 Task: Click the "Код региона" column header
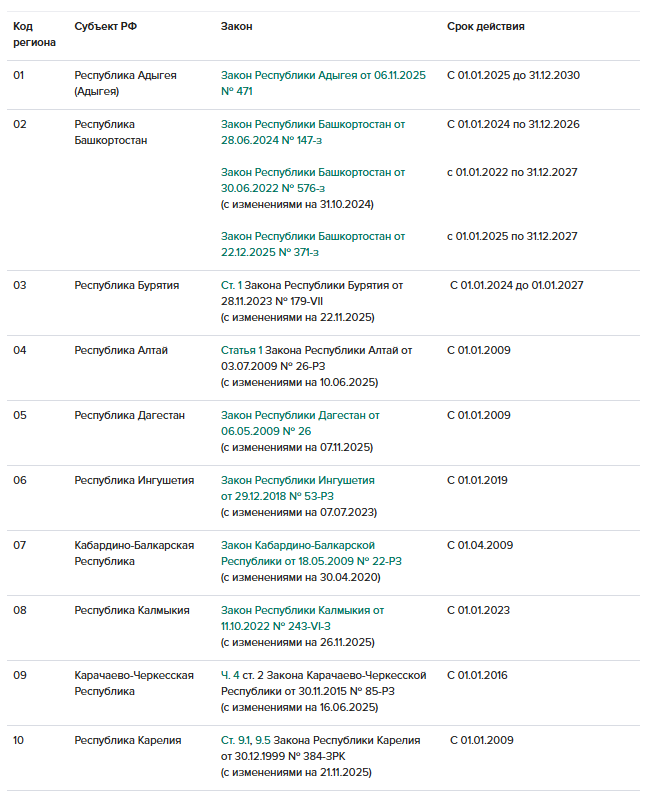pyautogui.click(x=34, y=35)
